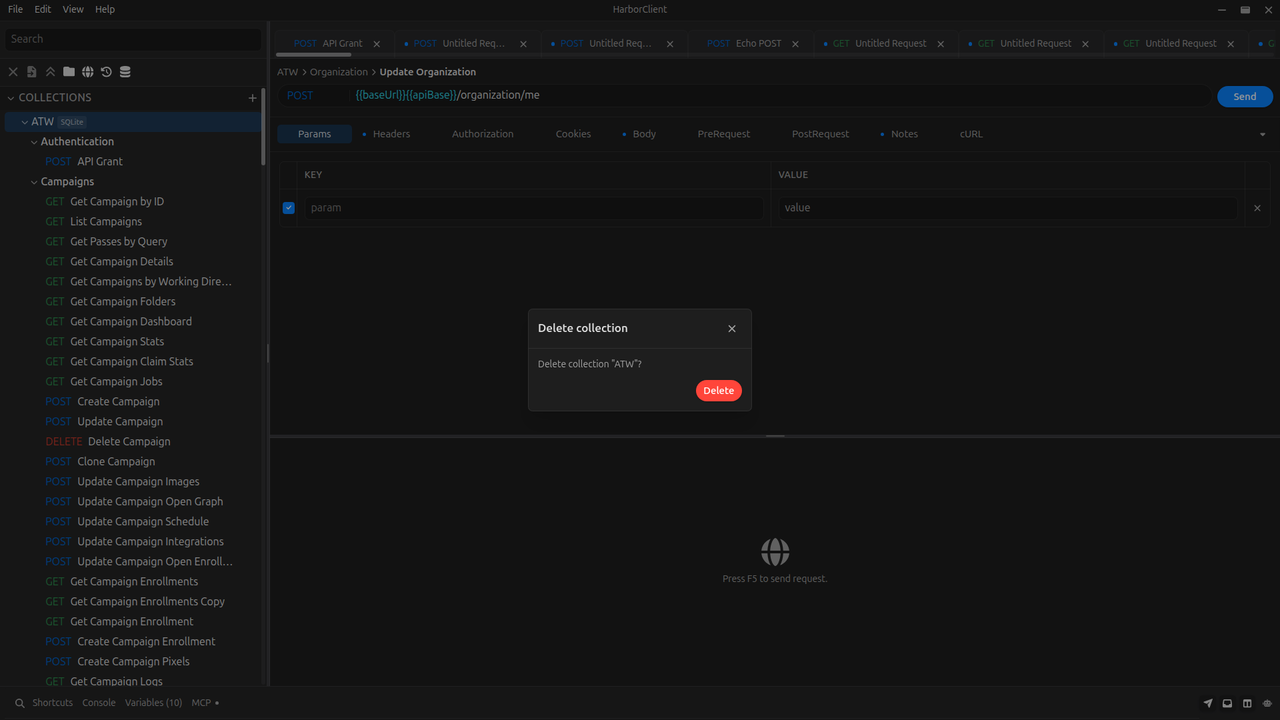
Task: Open the Get Campaign Dashboard request
Action: [x=132, y=322]
